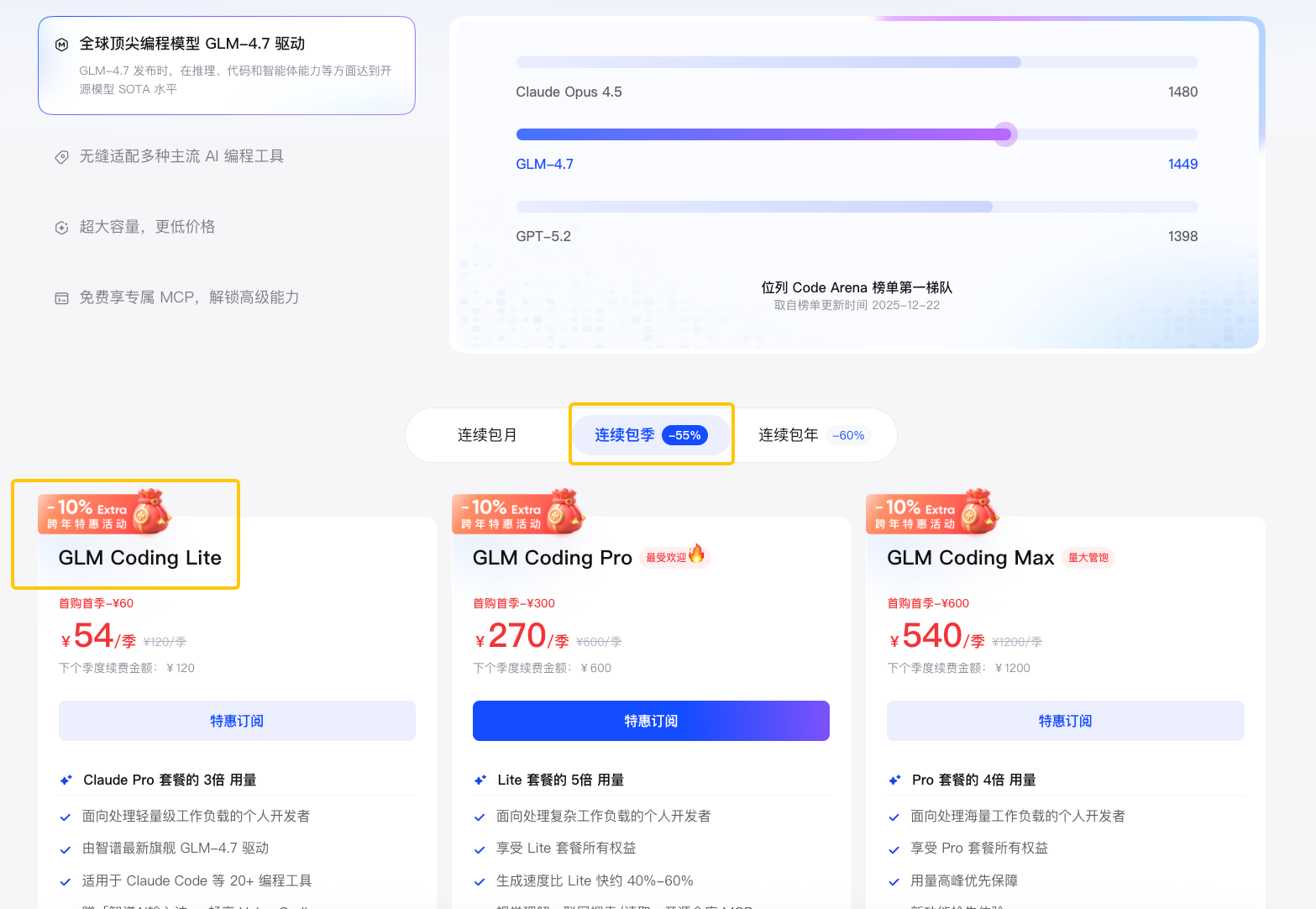Click the gift bag icon on GLM Coding Pro card

566,512
